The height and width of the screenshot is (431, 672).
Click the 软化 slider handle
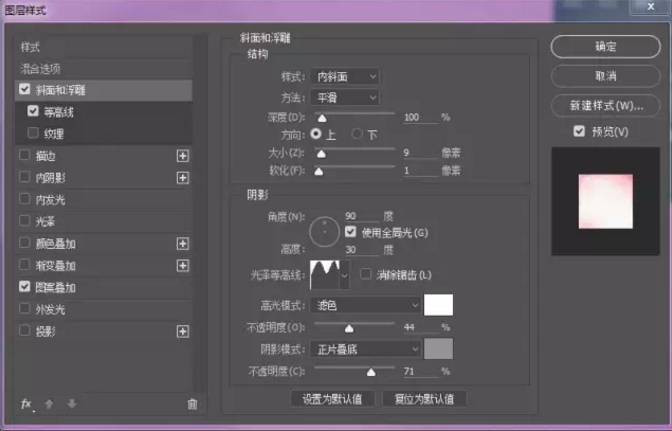click(318, 171)
